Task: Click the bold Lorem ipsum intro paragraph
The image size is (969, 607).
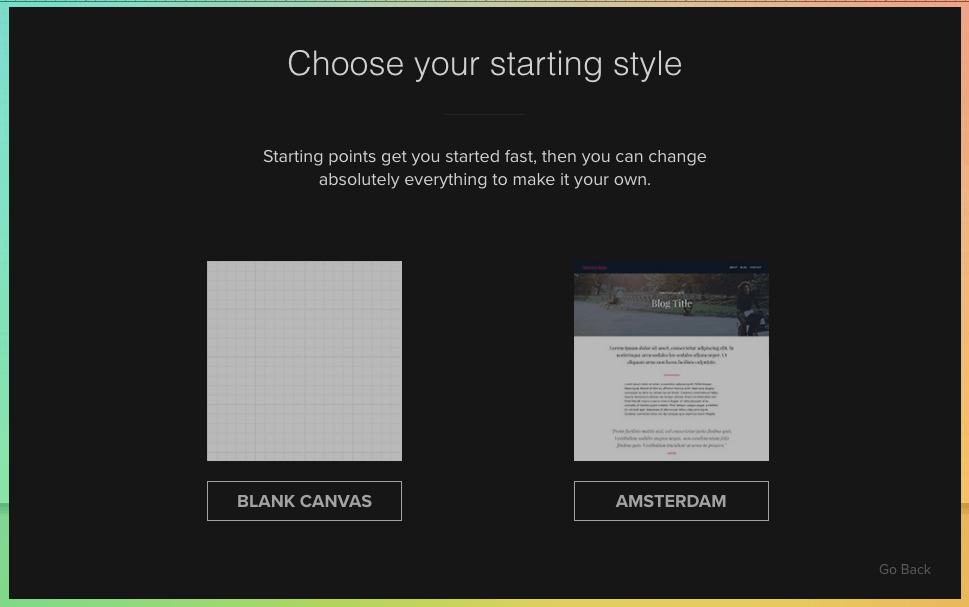Action: [671, 355]
